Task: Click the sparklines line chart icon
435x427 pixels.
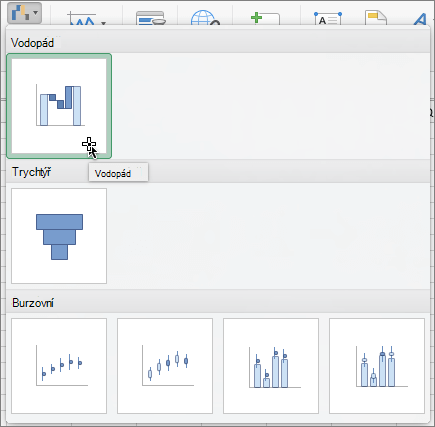Action: tap(82, 19)
